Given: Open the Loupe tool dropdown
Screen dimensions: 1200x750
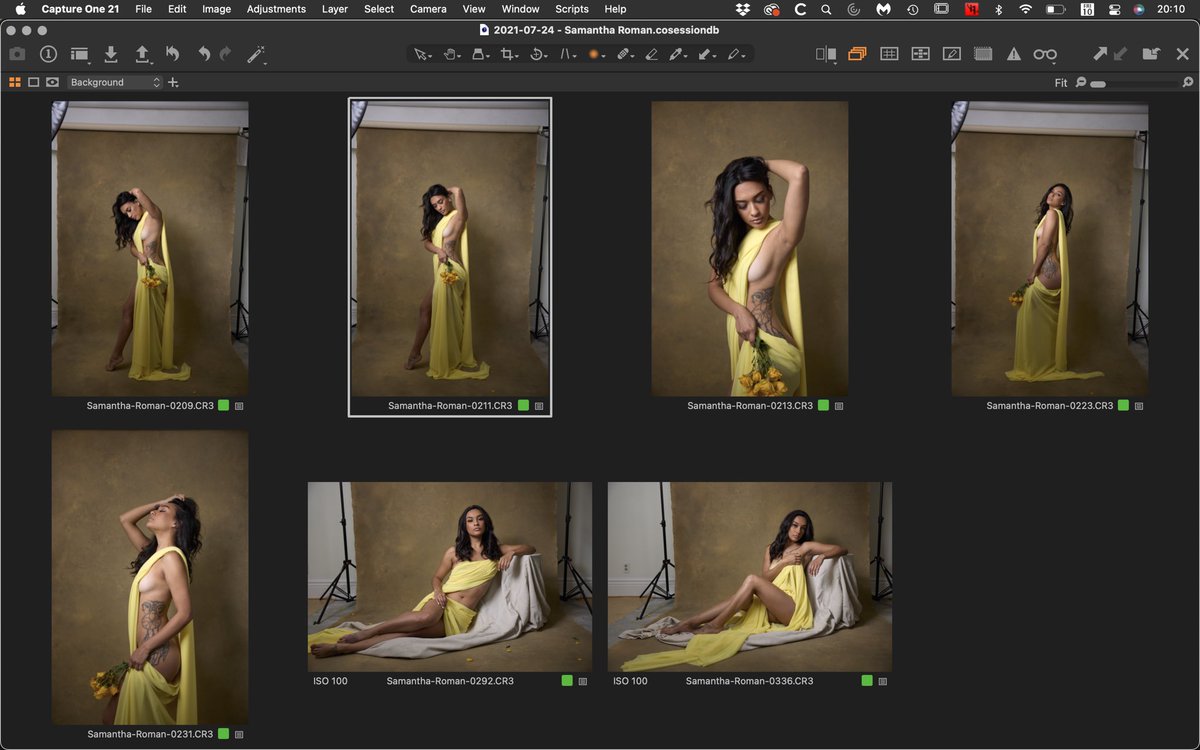Looking at the screenshot, I should click(480, 55).
